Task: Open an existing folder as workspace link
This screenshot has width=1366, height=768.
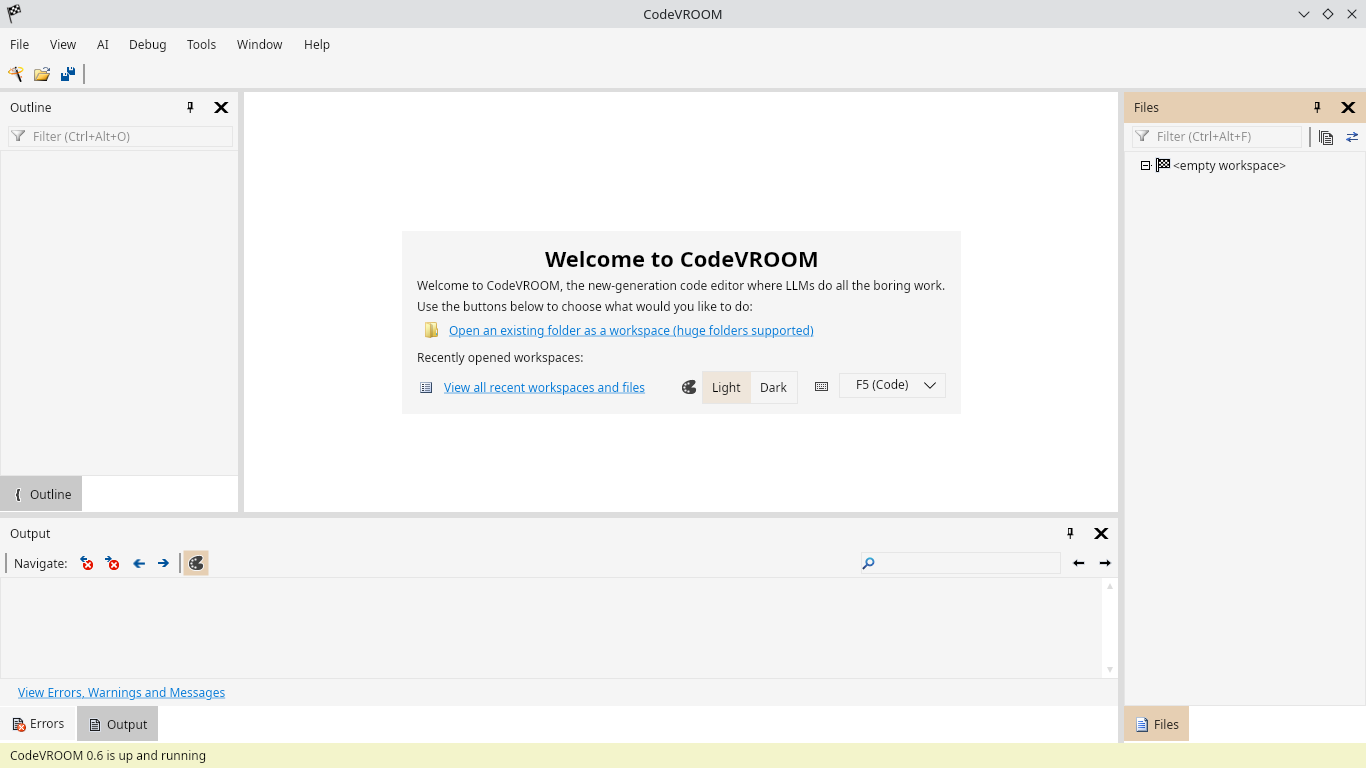Action: tap(631, 330)
